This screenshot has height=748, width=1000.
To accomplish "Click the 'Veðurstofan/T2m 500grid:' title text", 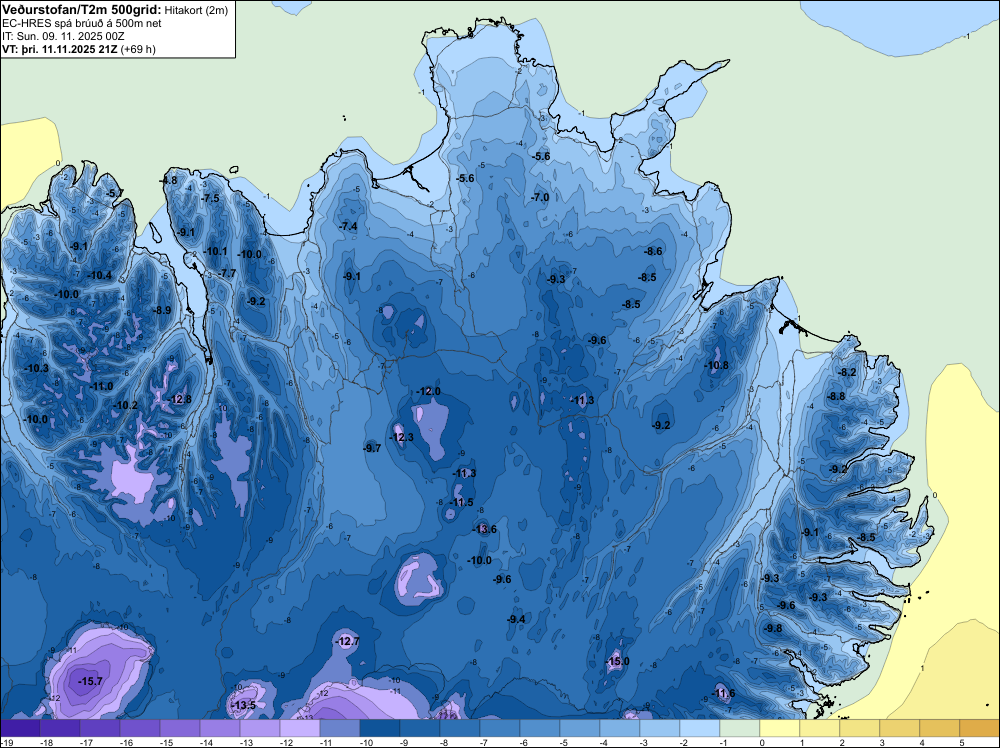I will (x=81, y=10).
